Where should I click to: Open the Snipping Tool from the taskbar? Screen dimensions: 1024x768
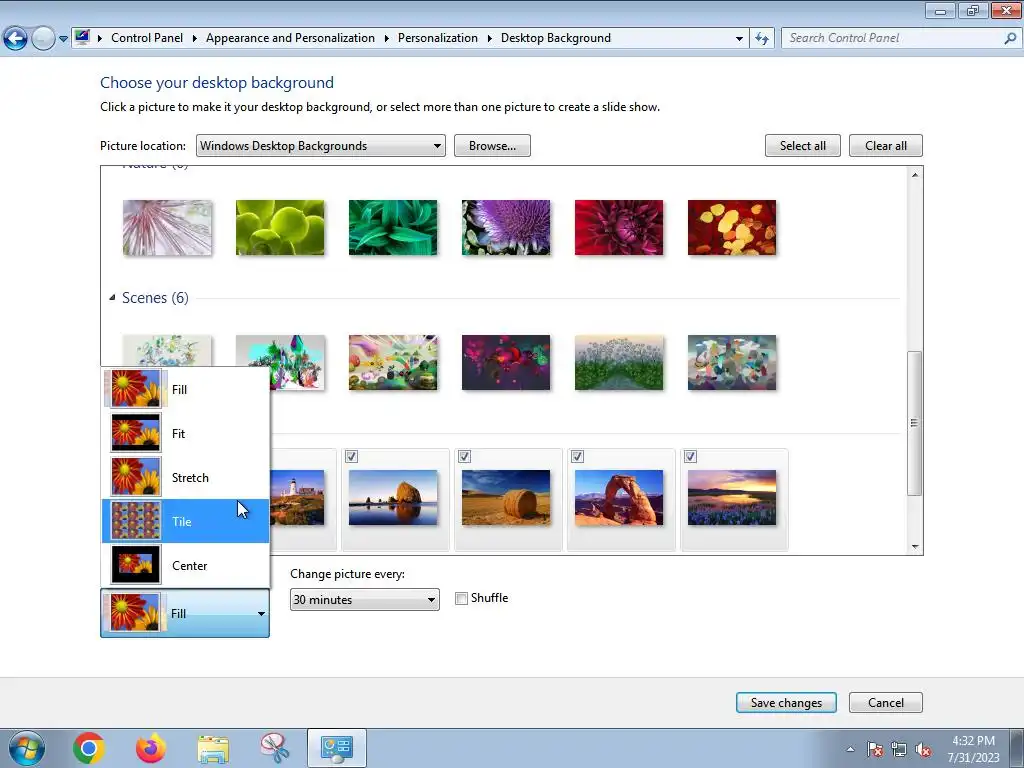(x=275, y=748)
